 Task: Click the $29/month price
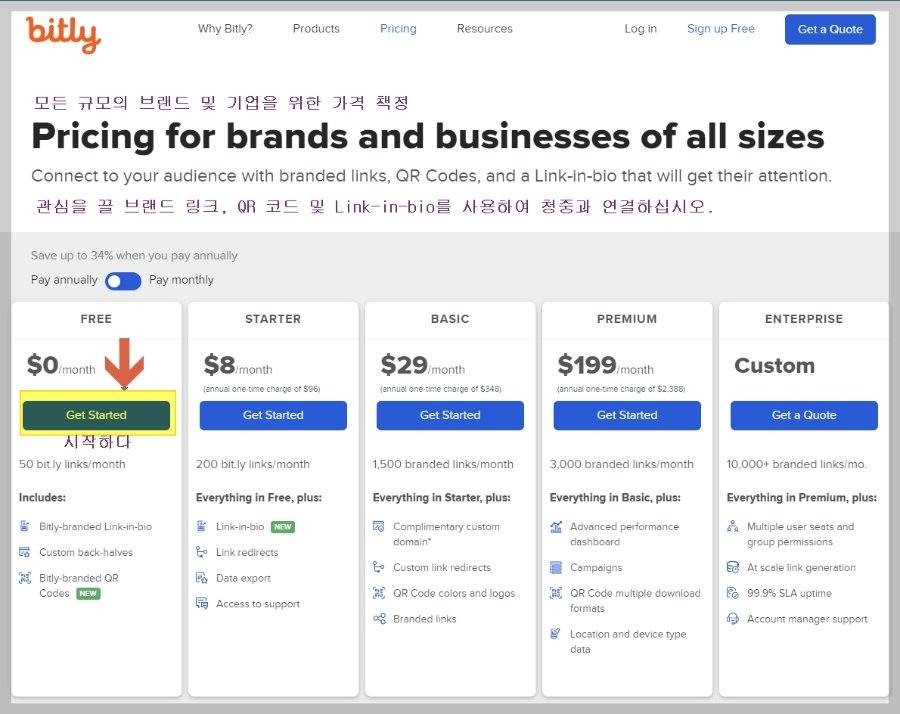423,366
